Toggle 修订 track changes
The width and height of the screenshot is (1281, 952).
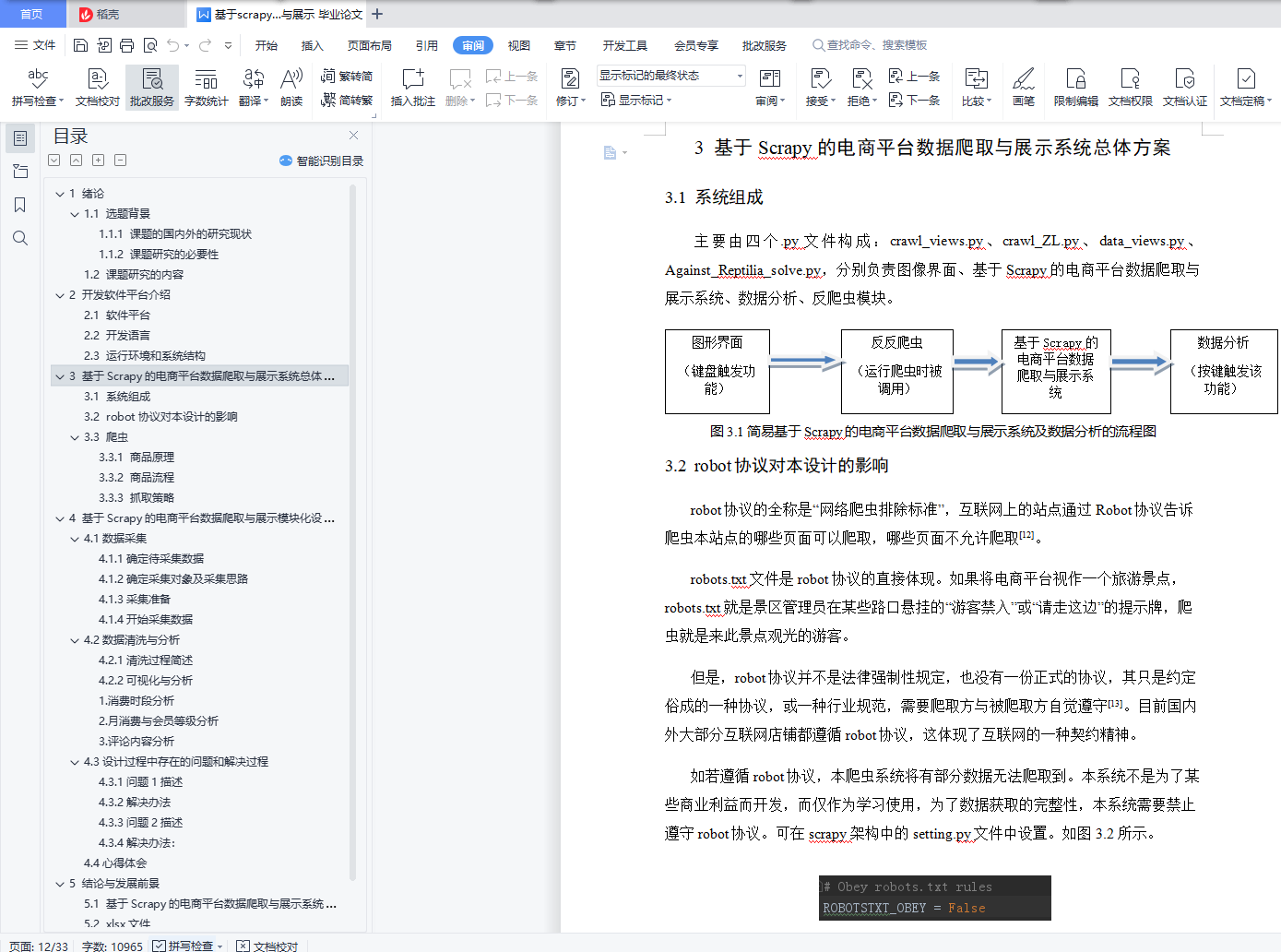tap(571, 88)
